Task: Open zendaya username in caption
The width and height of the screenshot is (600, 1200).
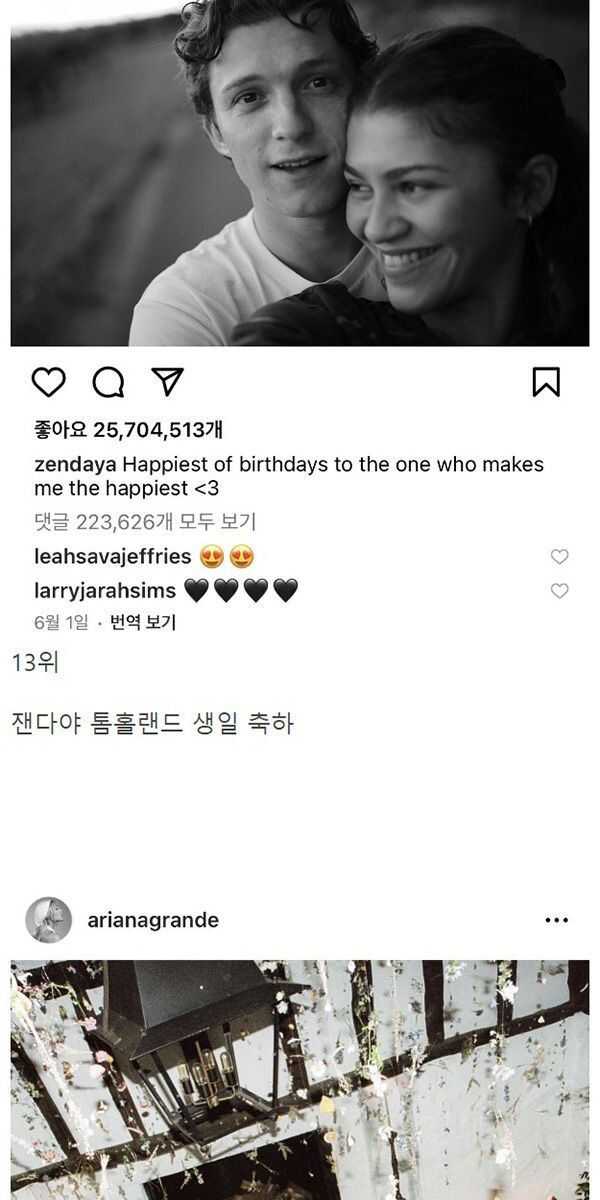Action: coord(76,465)
